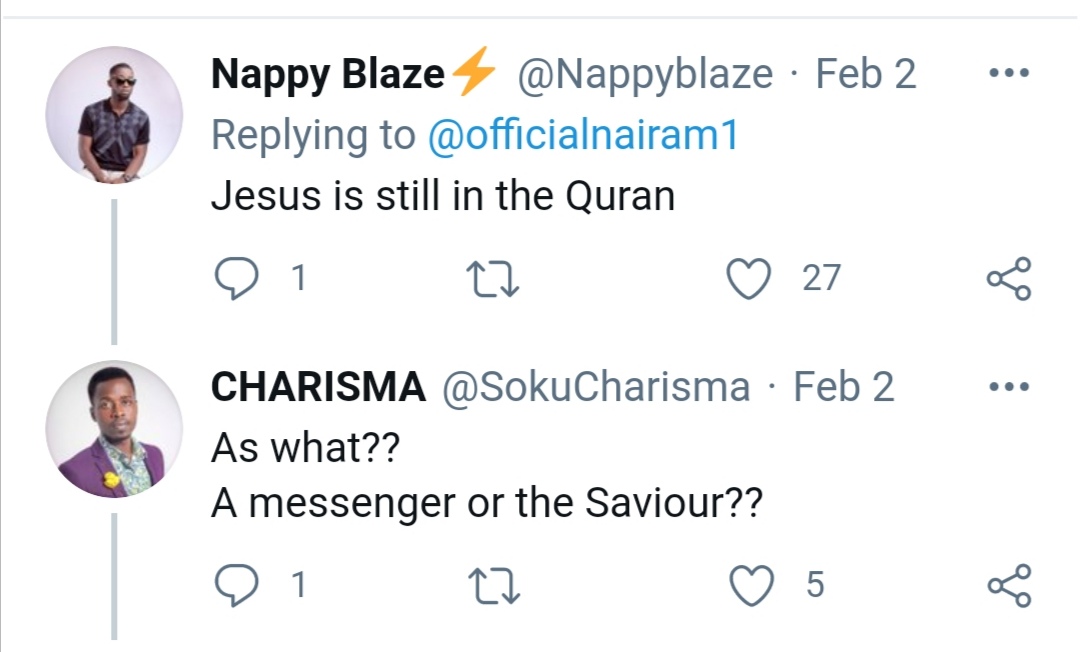Retweet CHARISMA's 'As what??' tweet
The height and width of the screenshot is (652, 1080).
(494, 585)
